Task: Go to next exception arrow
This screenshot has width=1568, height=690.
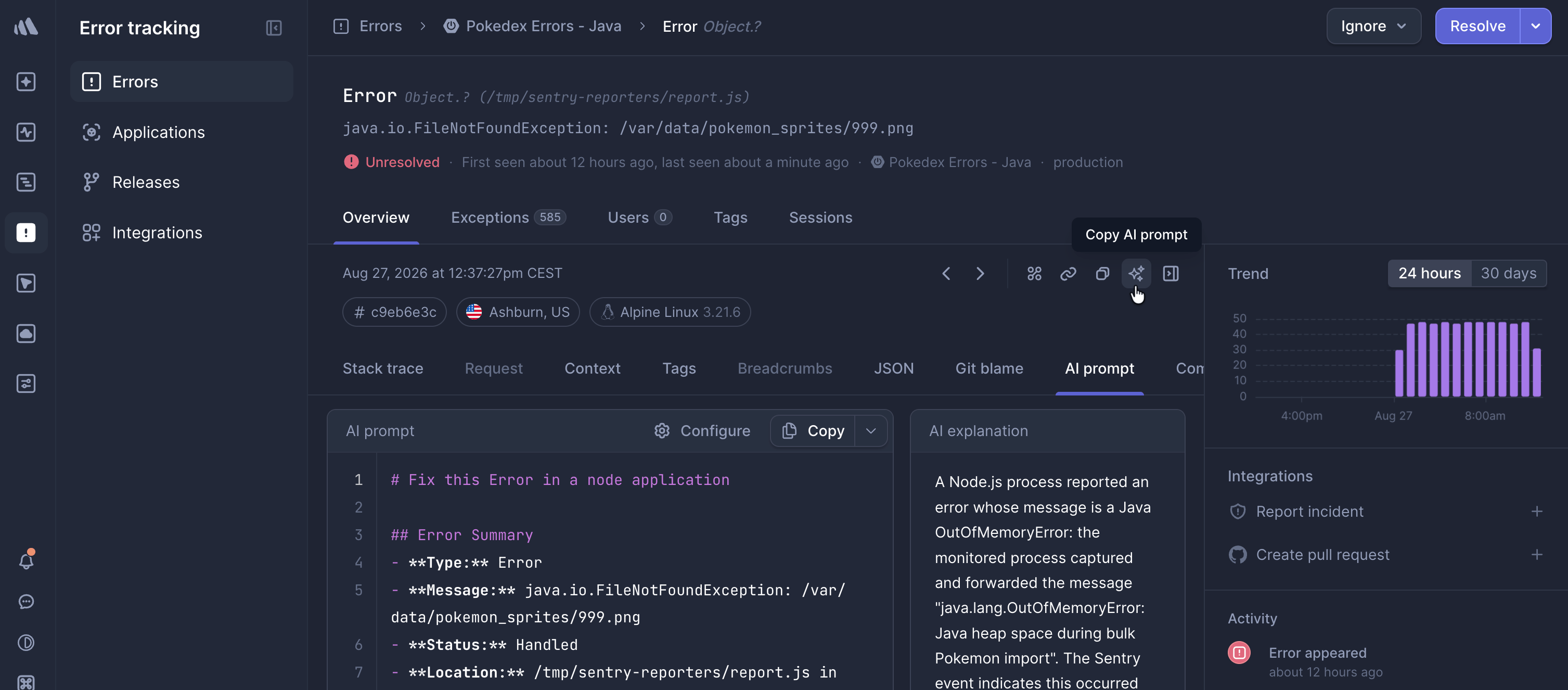Action: click(980, 273)
